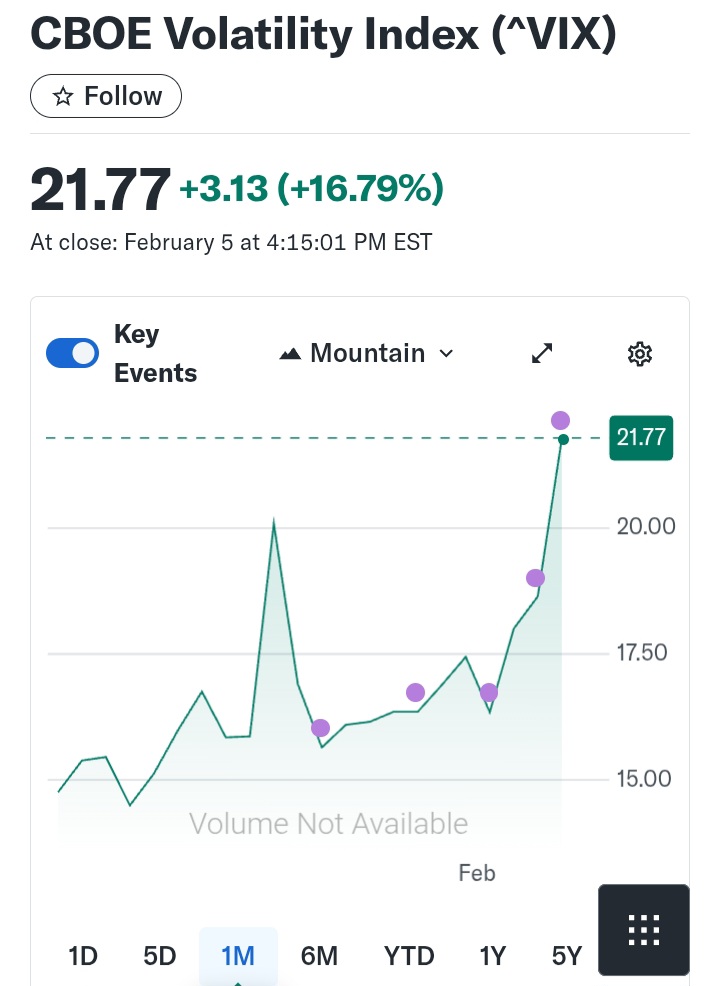Select the 1Y time range

[x=492, y=956]
